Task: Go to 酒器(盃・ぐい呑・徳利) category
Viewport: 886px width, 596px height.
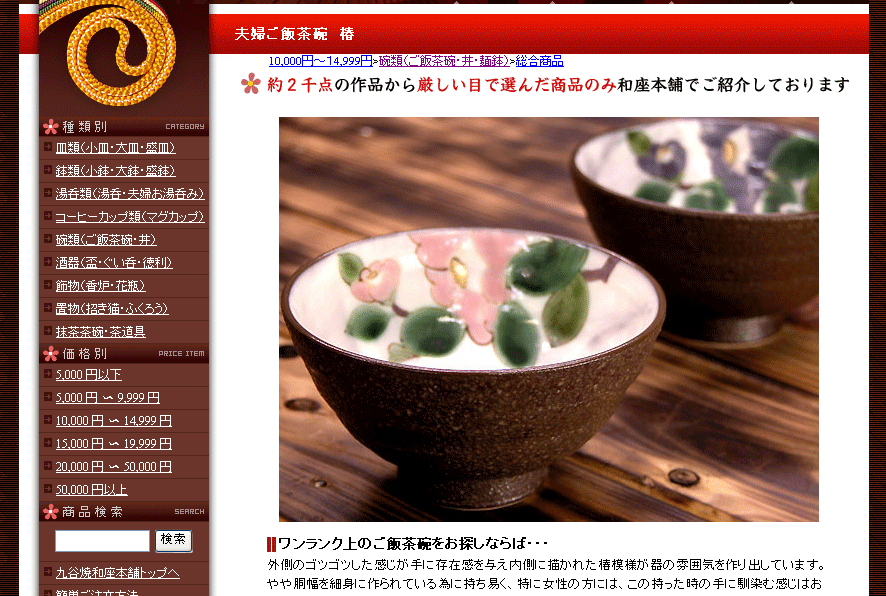Action: tap(114, 263)
